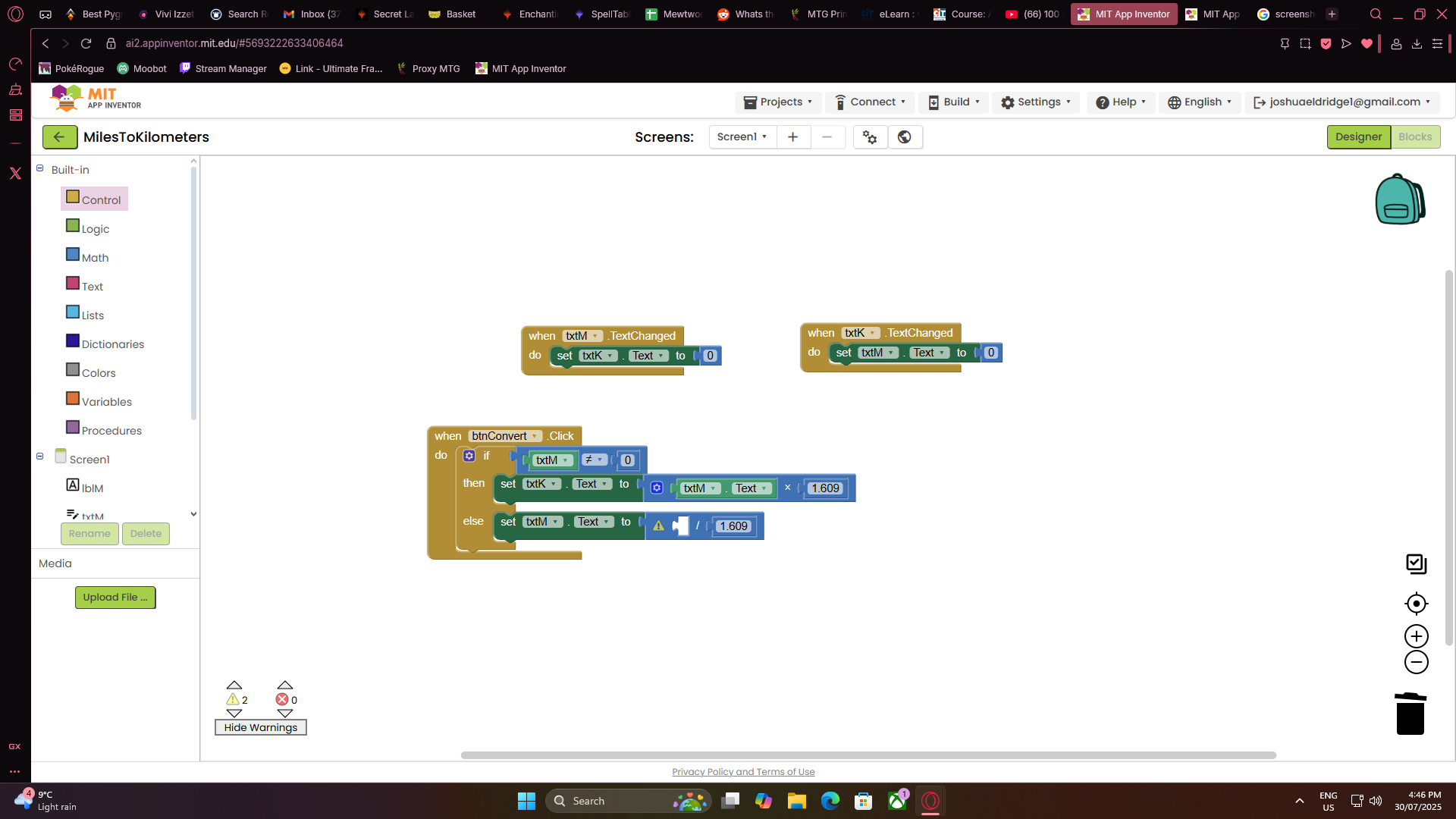Zoom in the blocks workspace
Screen dimensions: 1456x819
[x=1416, y=636]
